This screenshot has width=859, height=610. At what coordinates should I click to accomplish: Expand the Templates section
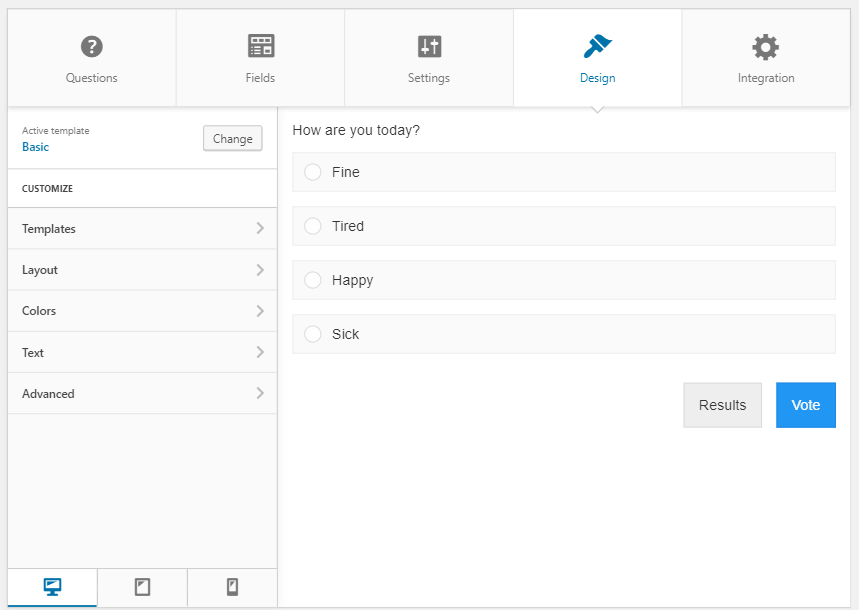[x=142, y=229]
